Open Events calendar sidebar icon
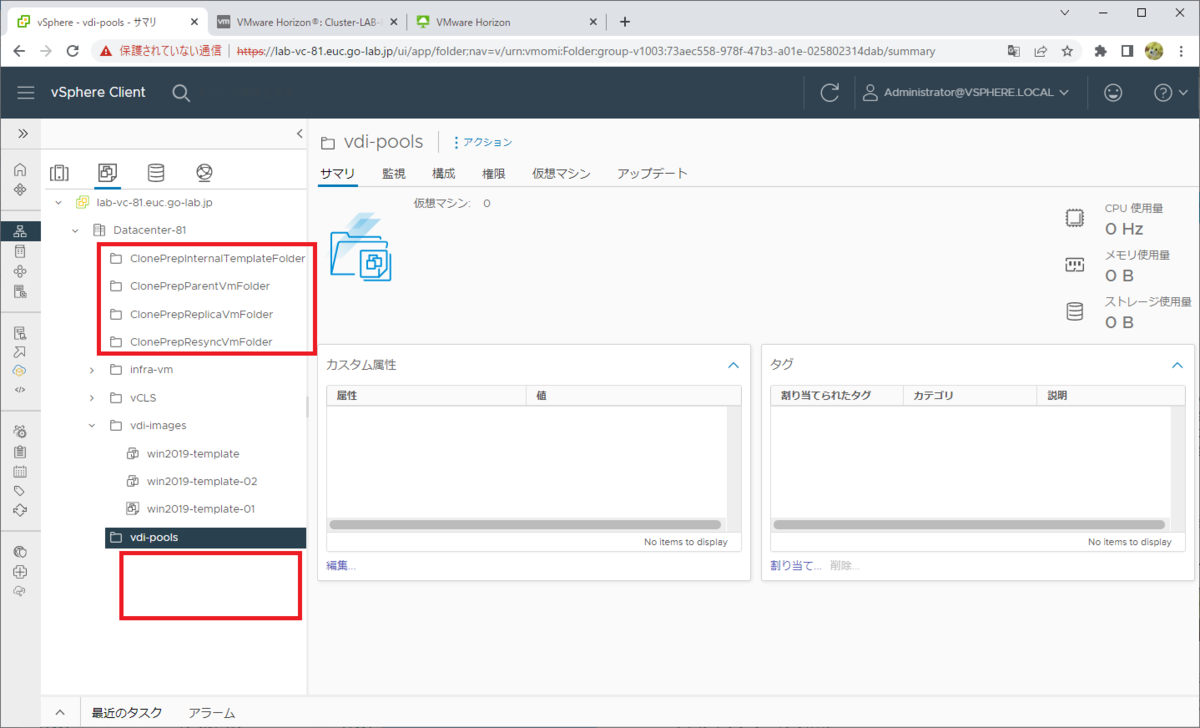1200x728 pixels. pos(20,471)
